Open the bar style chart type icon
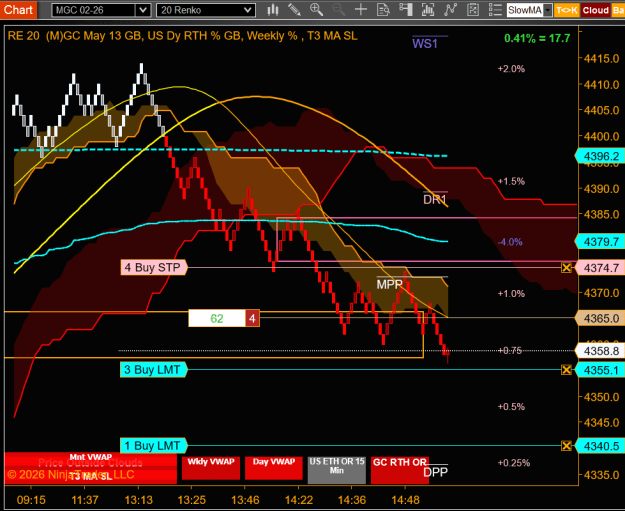 pyautogui.click(x=273, y=10)
